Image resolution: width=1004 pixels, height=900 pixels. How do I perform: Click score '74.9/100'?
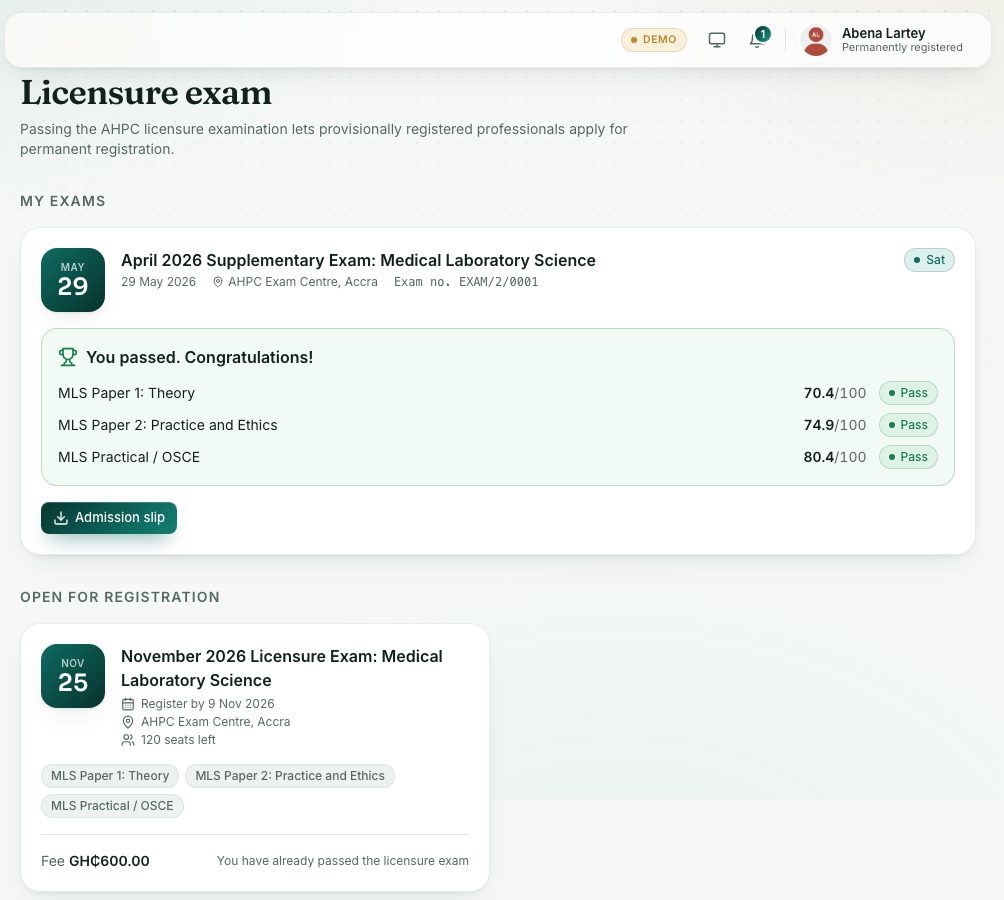click(834, 425)
